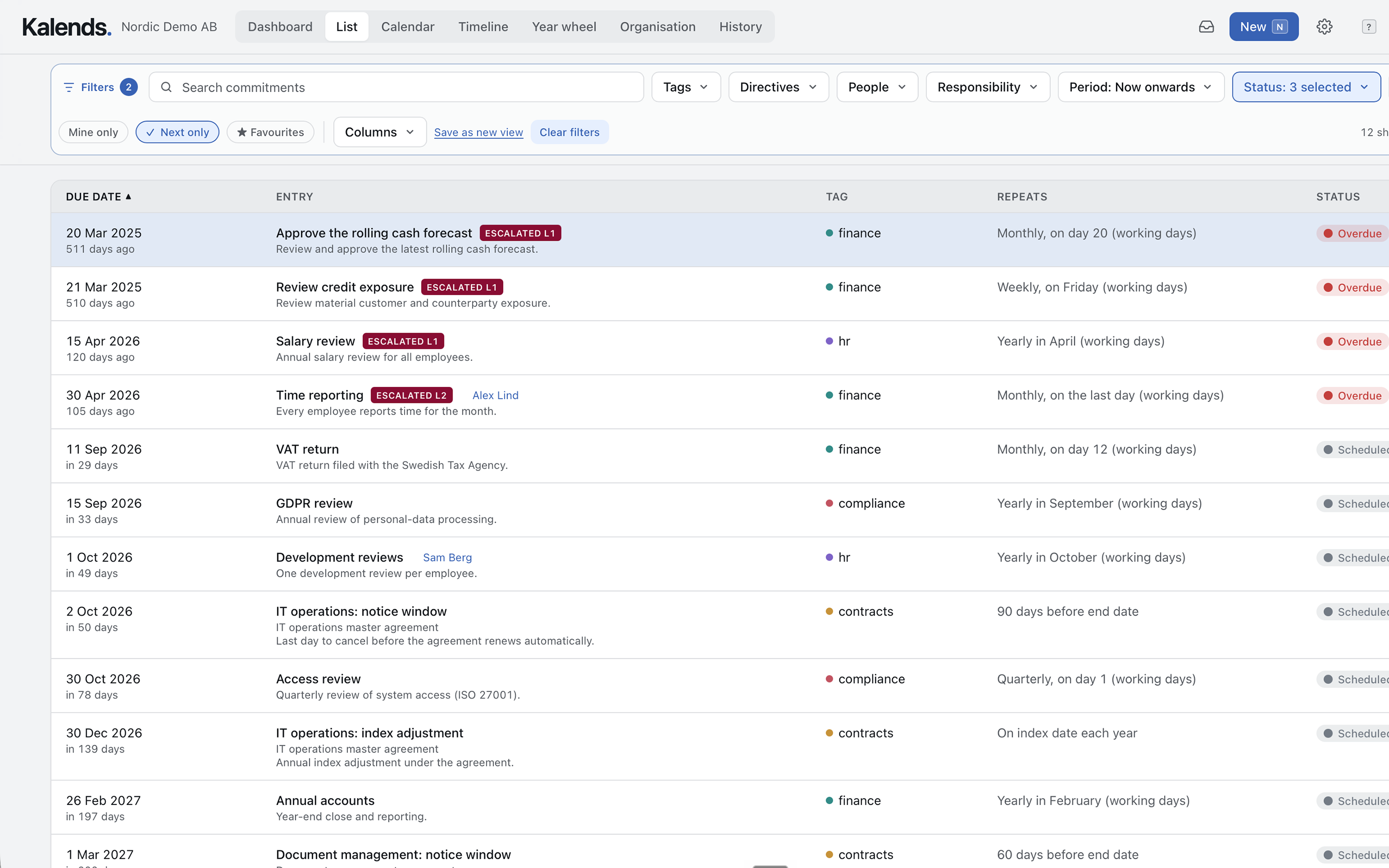Click the Overdue status badge for Review credit exposure

1353,287
